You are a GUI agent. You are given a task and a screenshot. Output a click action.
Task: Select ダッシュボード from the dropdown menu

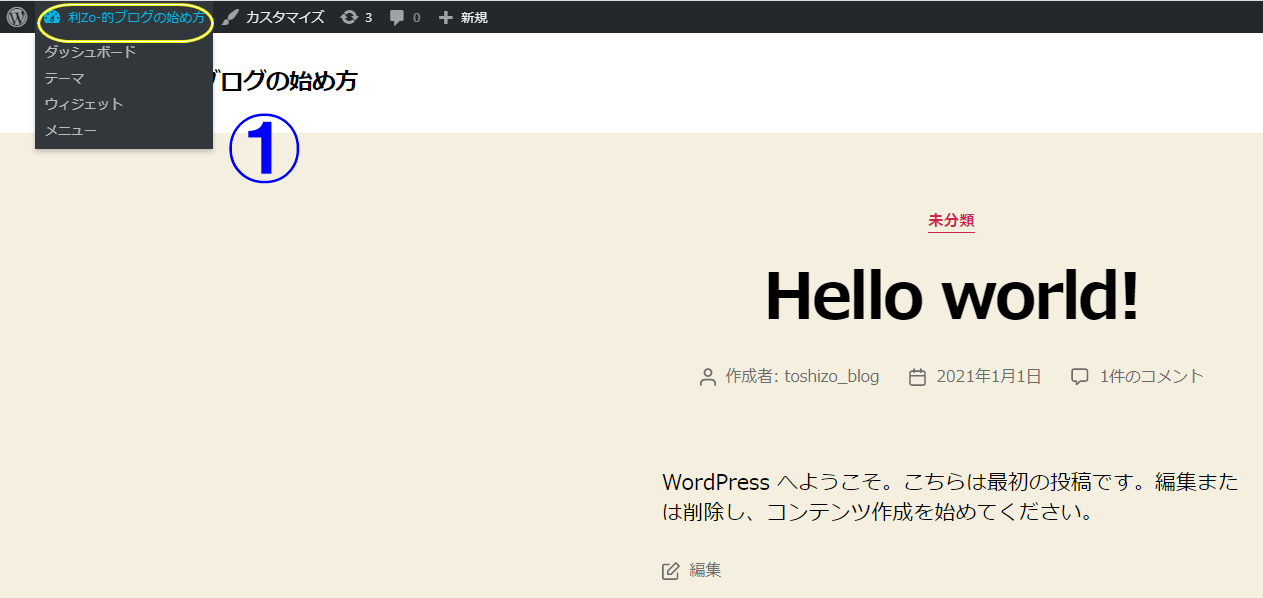[90, 52]
